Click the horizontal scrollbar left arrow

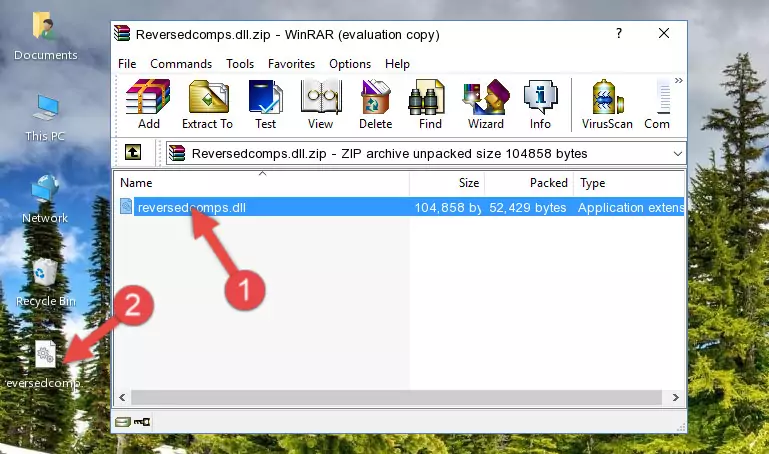pyautogui.click(x=123, y=397)
